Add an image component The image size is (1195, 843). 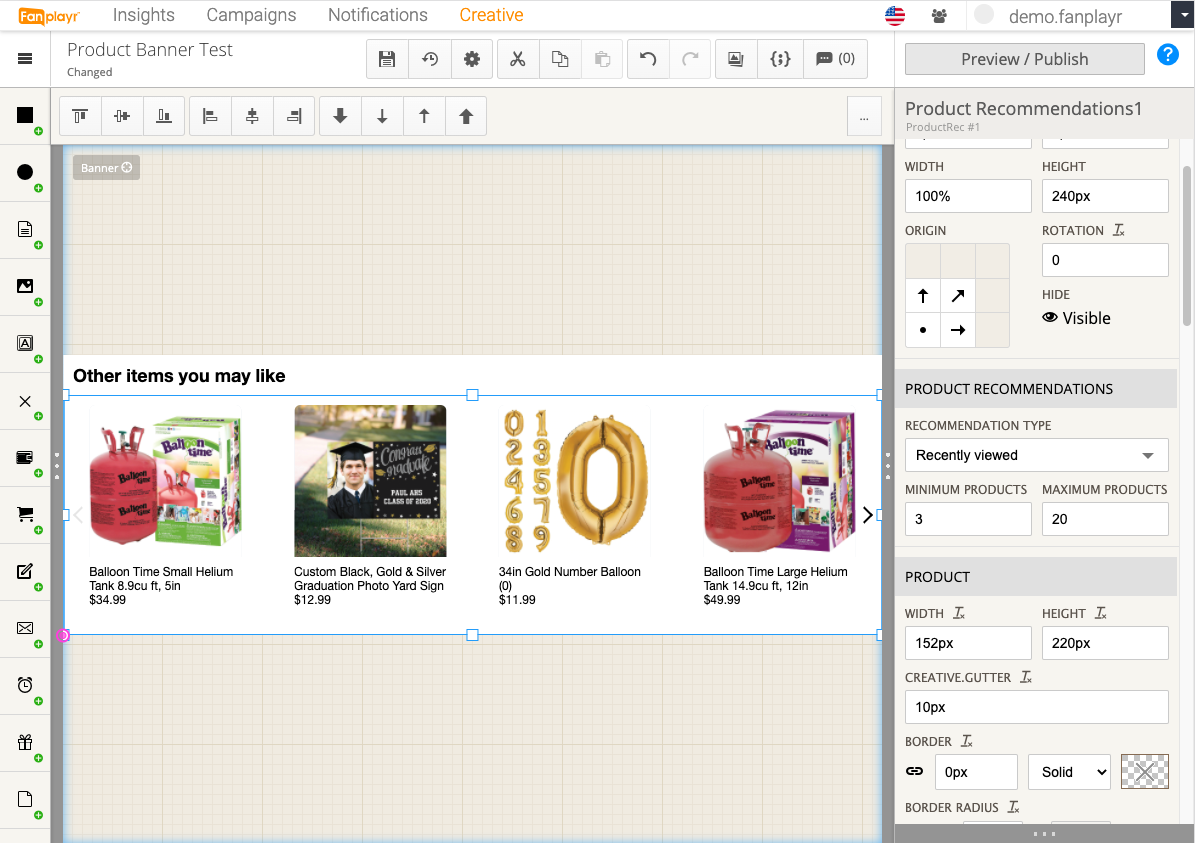[x=25, y=286]
